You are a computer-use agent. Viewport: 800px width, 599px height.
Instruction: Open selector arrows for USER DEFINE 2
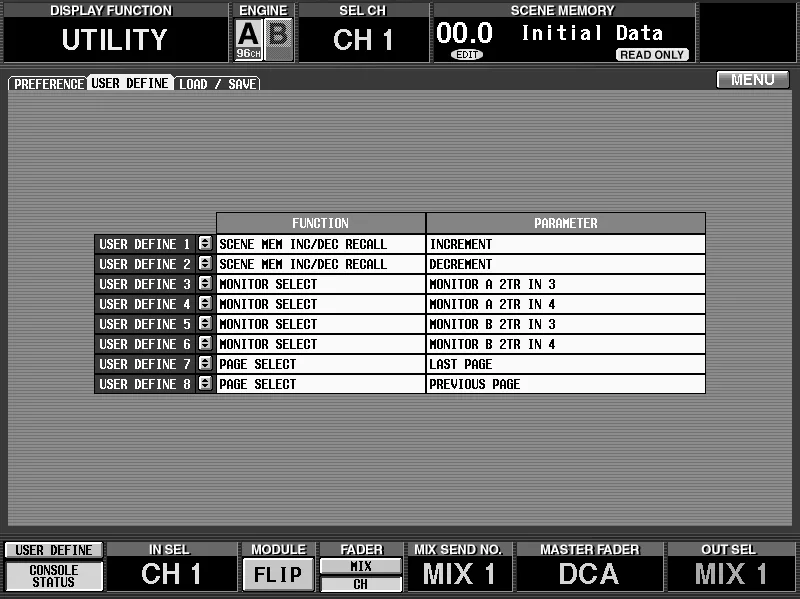click(x=205, y=264)
